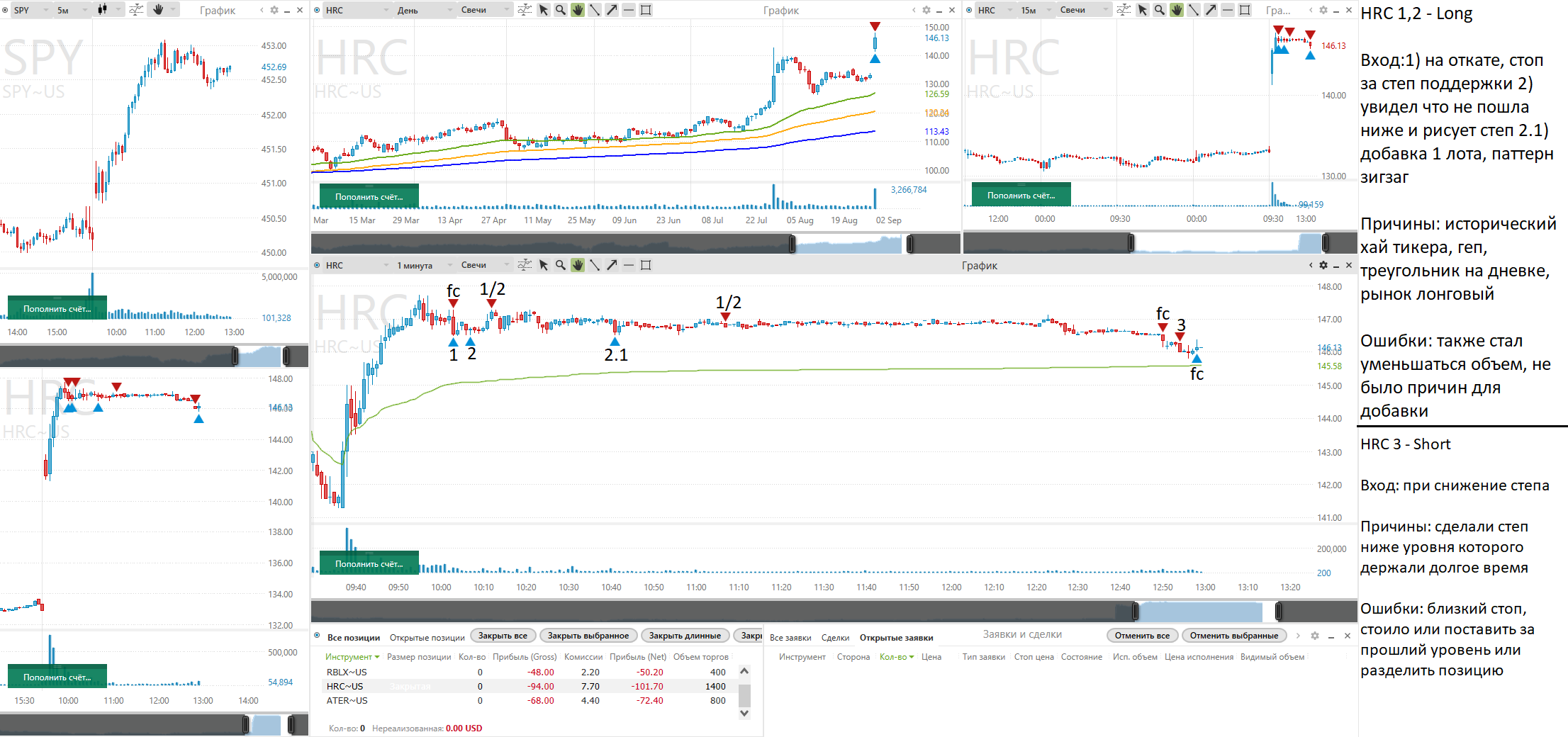
Task: Select horizontal line tool in daily HRC chart
Action: point(629,10)
